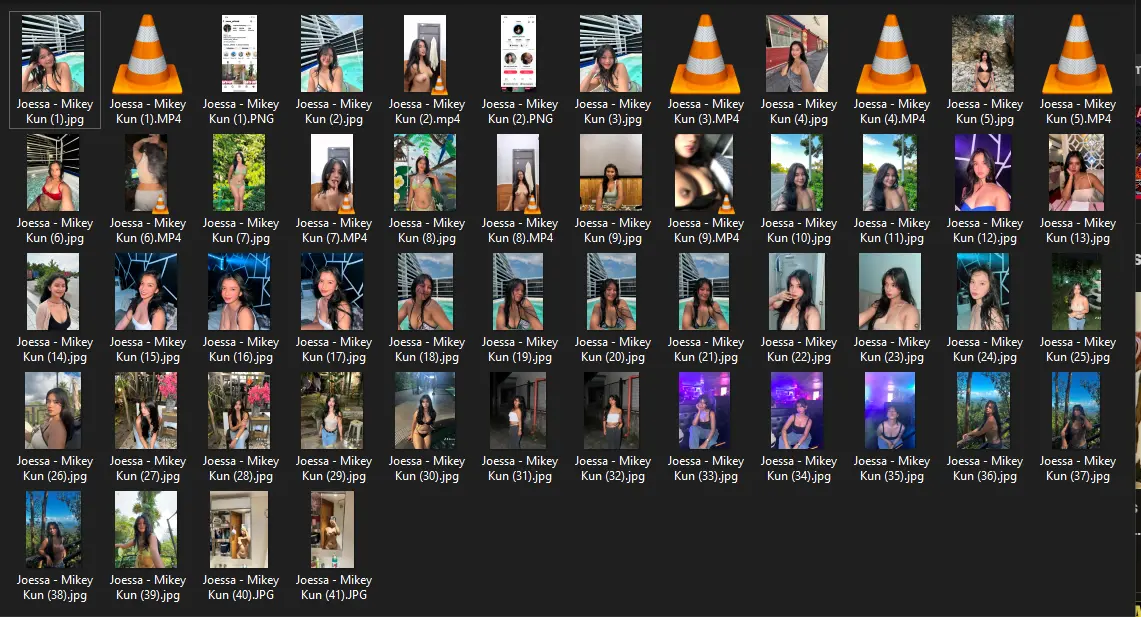Pick the thumbnail of Kun (36).jpg
1141x617 pixels.
point(983,410)
